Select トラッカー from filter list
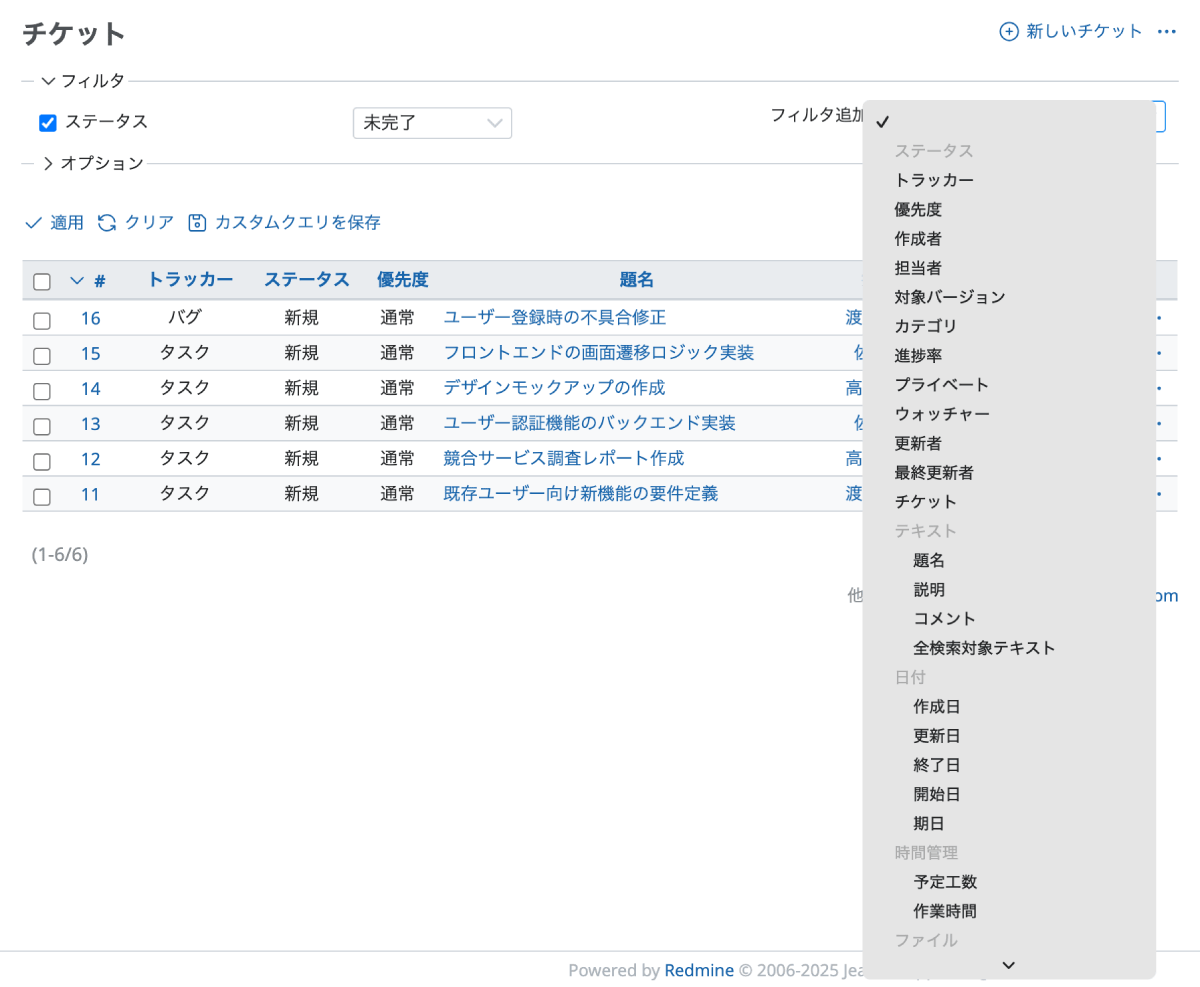This screenshot has height=987, width=1200. 934,181
